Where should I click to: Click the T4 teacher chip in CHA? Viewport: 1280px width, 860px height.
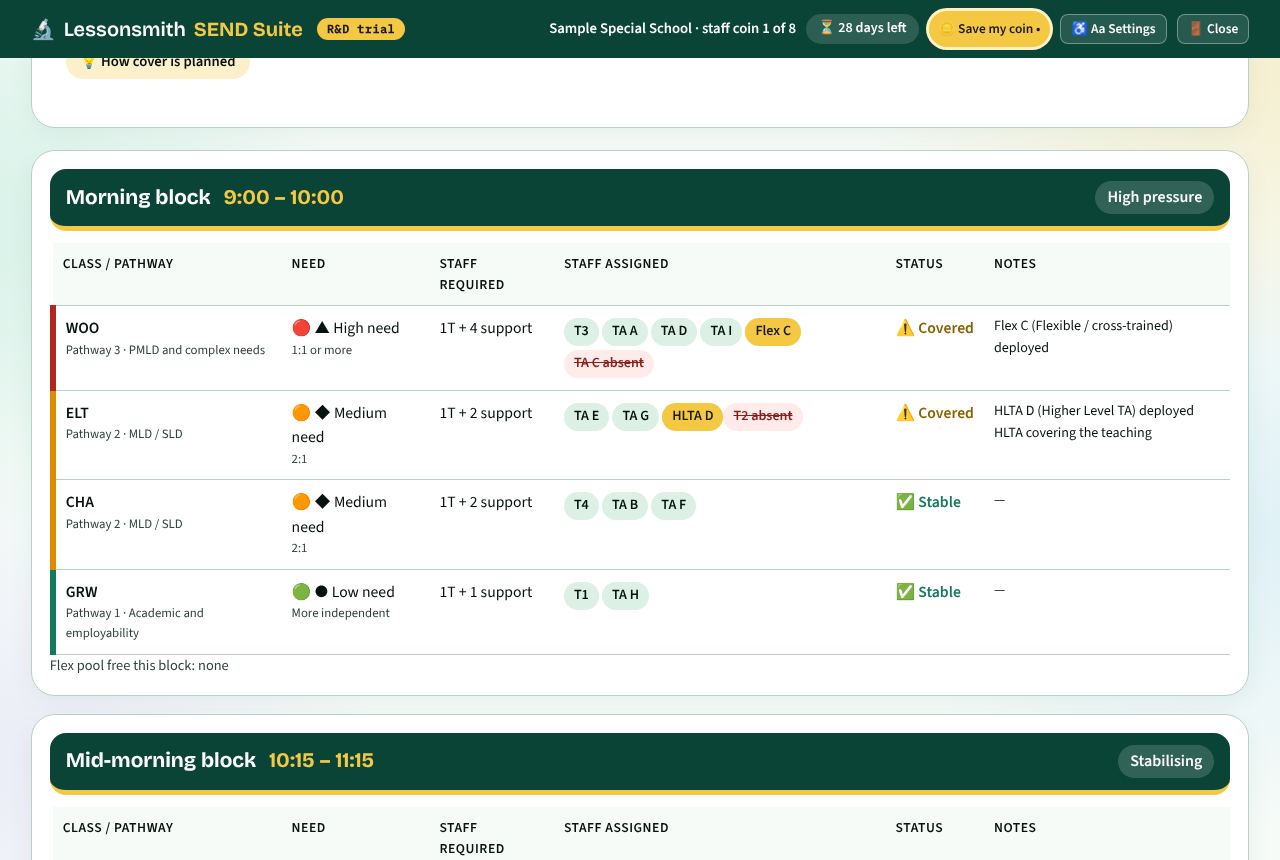click(581, 505)
